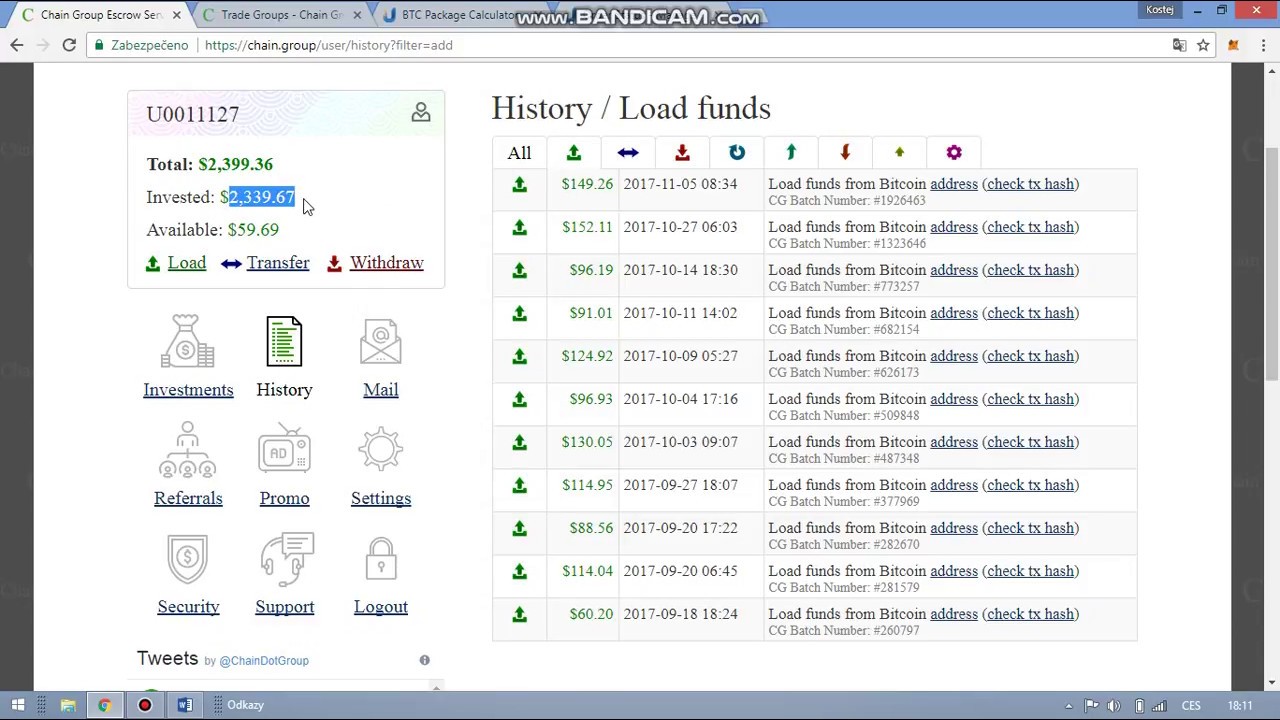Open the Referrals people icon
Screen dimensions: 1280x720
187,450
